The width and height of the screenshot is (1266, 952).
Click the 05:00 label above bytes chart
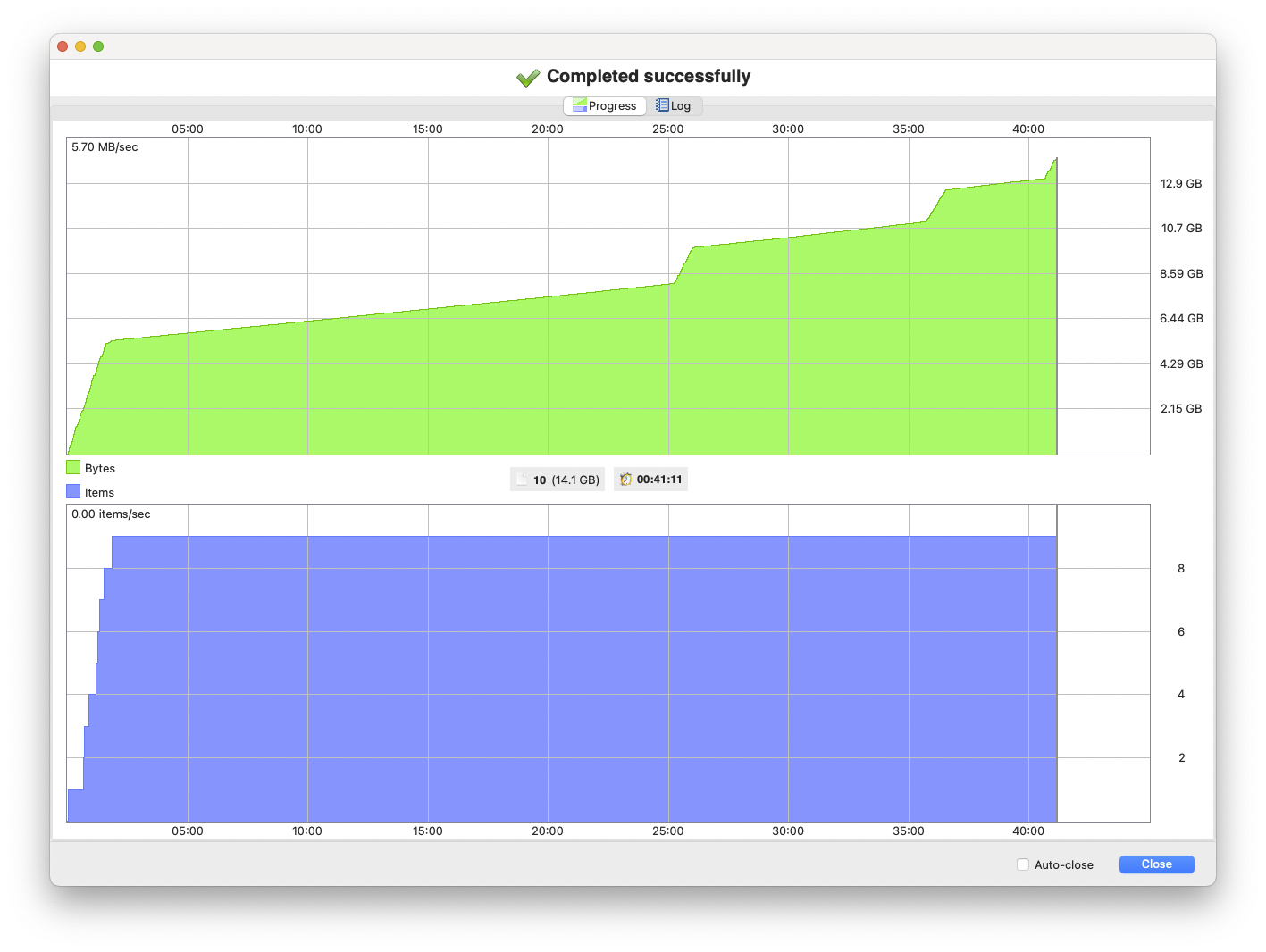(x=188, y=129)
